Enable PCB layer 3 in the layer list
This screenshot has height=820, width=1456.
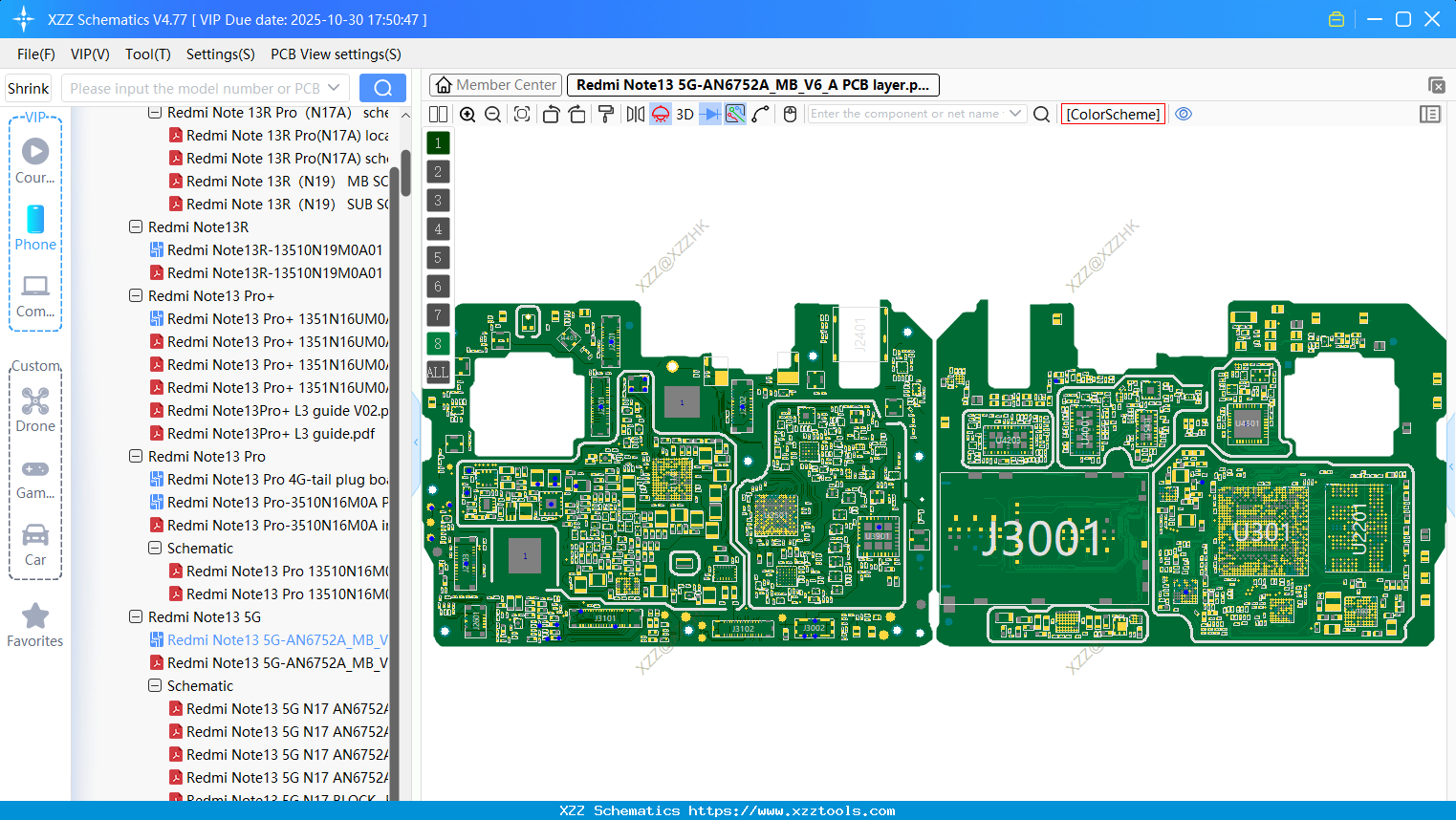tap(437, 200)
